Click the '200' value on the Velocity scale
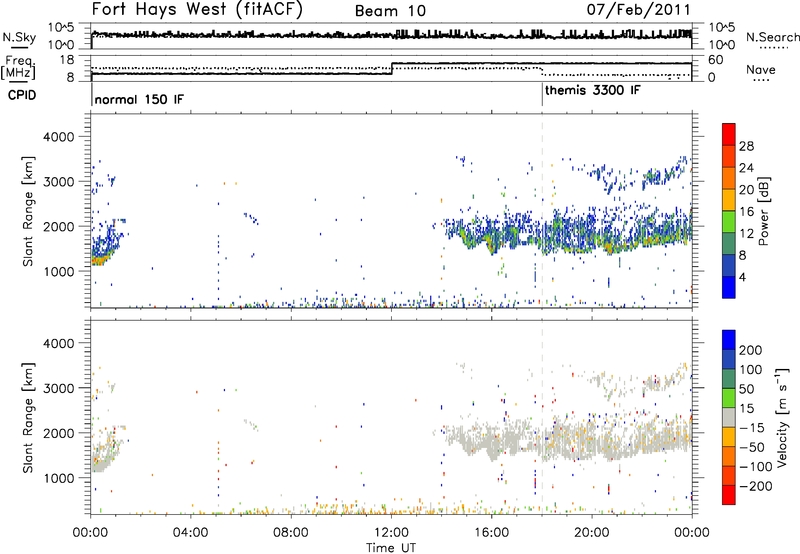This screenshot has height=554, width=800. click(x=750, y=350)
